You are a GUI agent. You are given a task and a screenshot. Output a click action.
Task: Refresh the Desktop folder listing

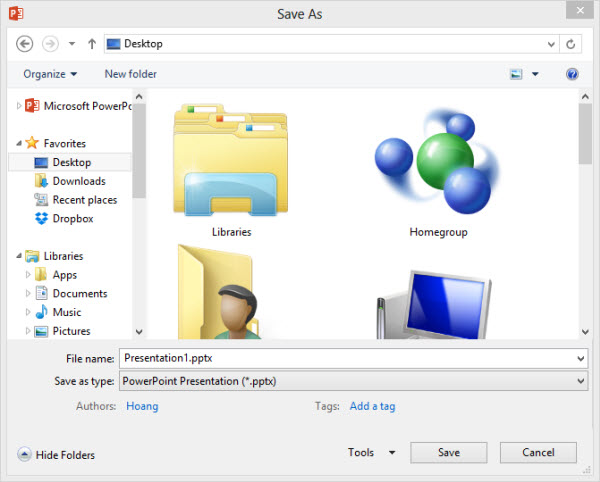[571, 44]
